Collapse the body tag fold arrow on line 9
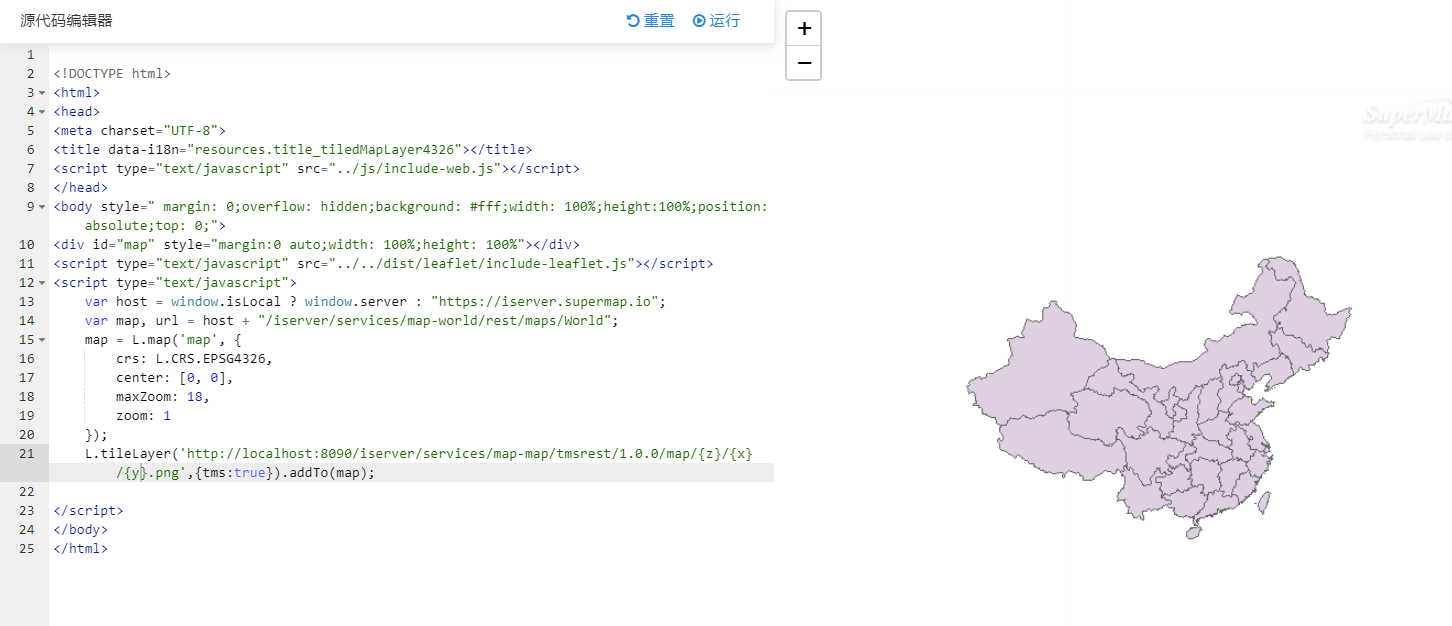The height and width of the screenshot is (626, 1452). pyautogui.click(x=42, y=207)
